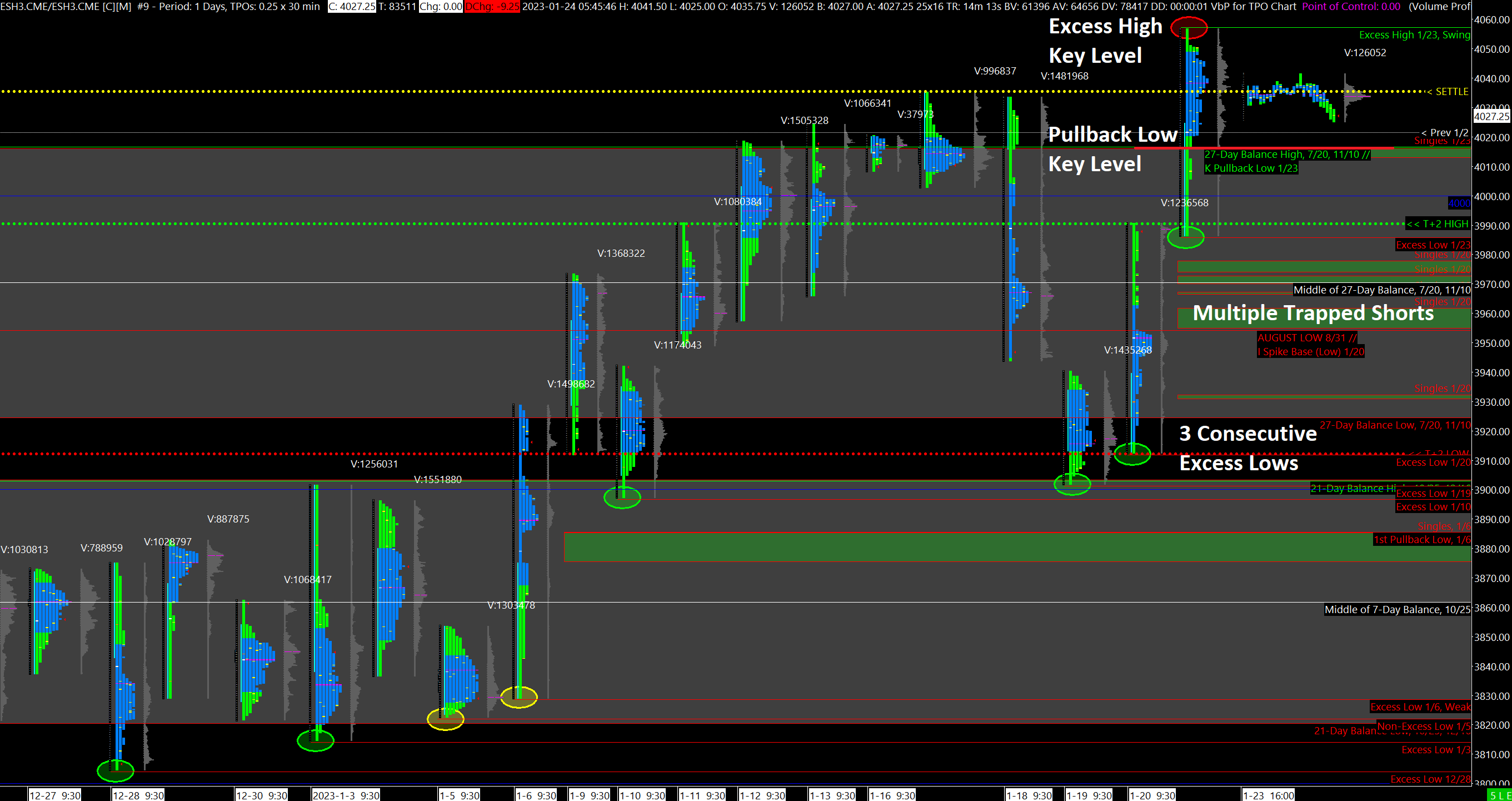Select the yellow circle under the 1-5 profile
The image size is (1512, 801).
pos(445,719)
